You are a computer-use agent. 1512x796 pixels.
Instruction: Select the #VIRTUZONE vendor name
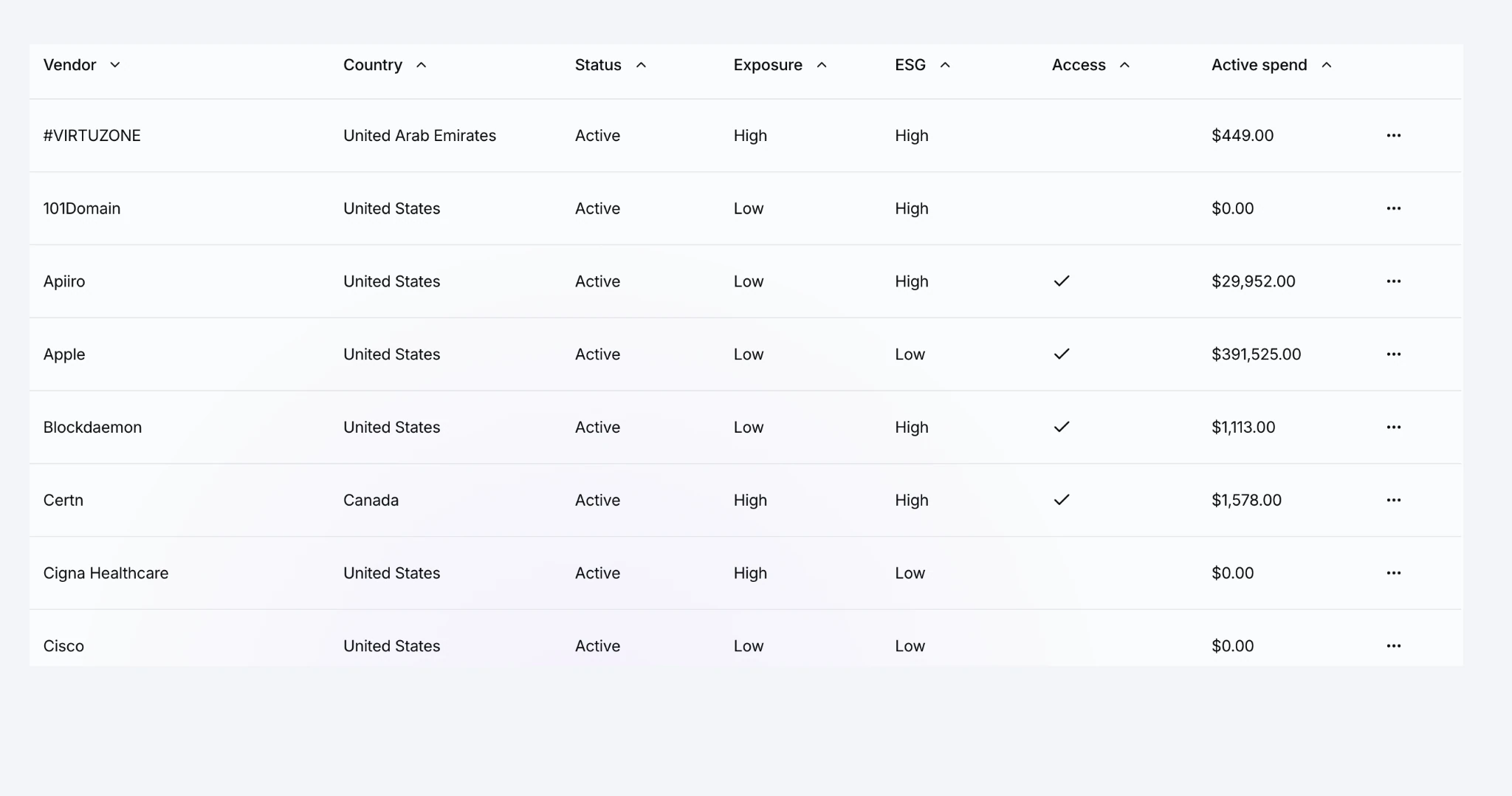(92, 136)
